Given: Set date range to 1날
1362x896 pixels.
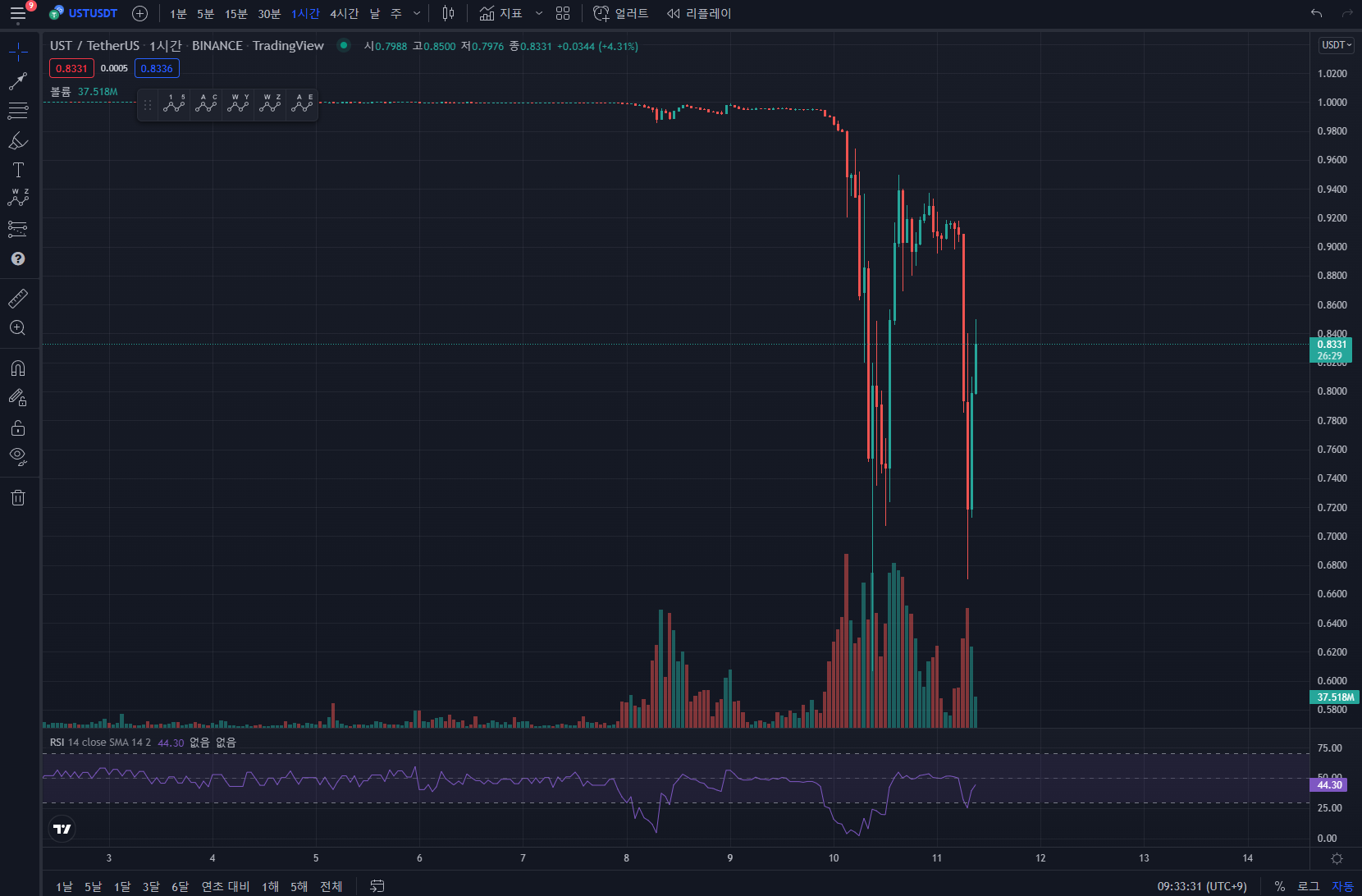Looking at the screenshot, I should pyautogui.click(x=64, y=886).
